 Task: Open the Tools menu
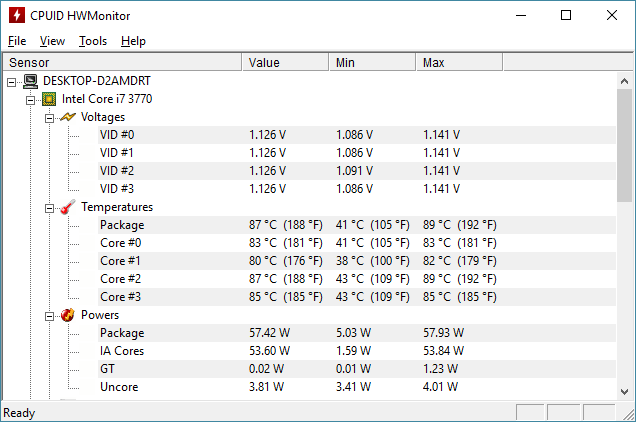coord(93,41)
